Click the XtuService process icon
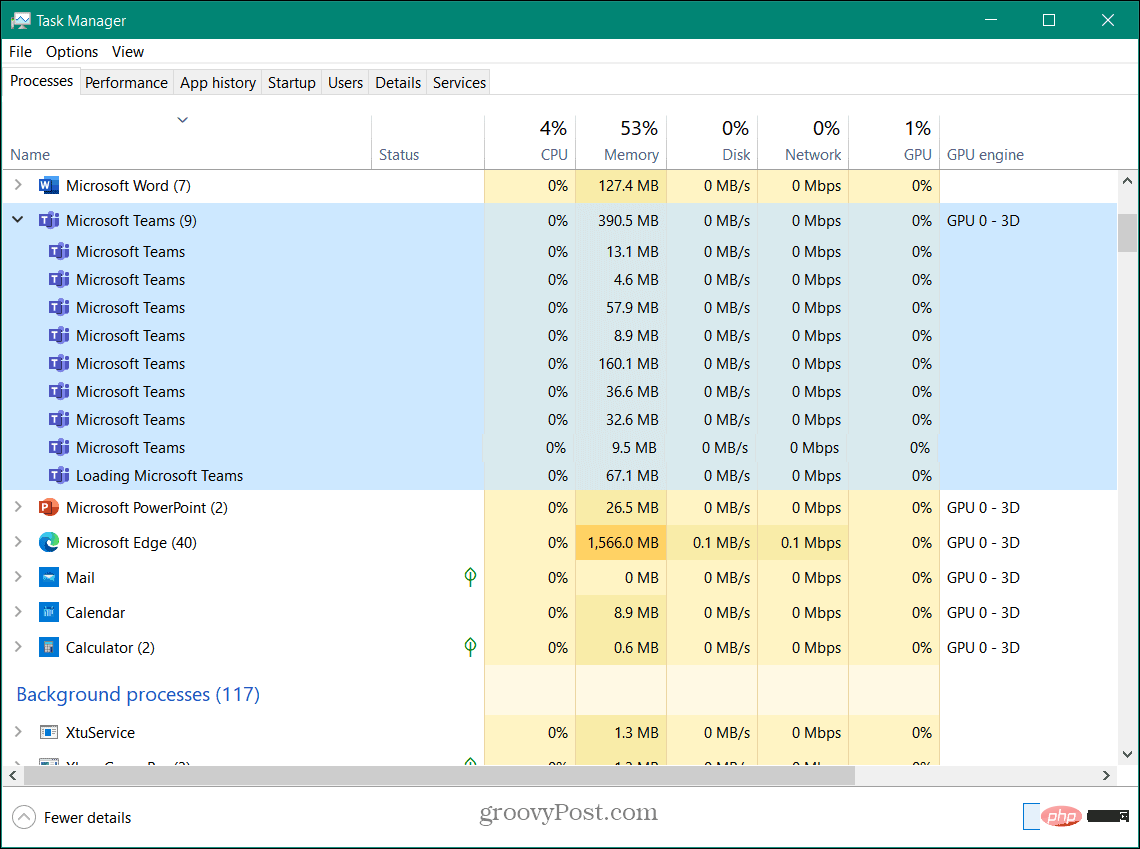 coord(49,732)
